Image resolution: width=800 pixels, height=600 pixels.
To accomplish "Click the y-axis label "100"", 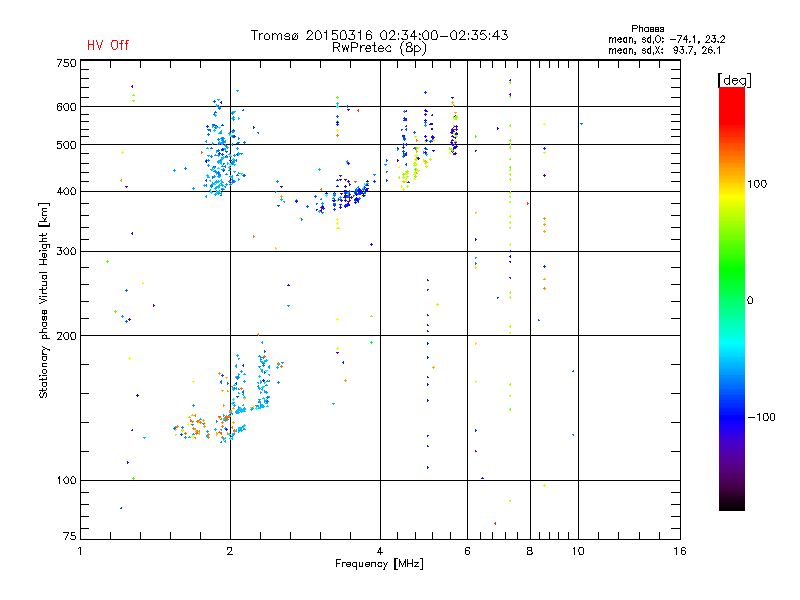I will pos(66,481).
